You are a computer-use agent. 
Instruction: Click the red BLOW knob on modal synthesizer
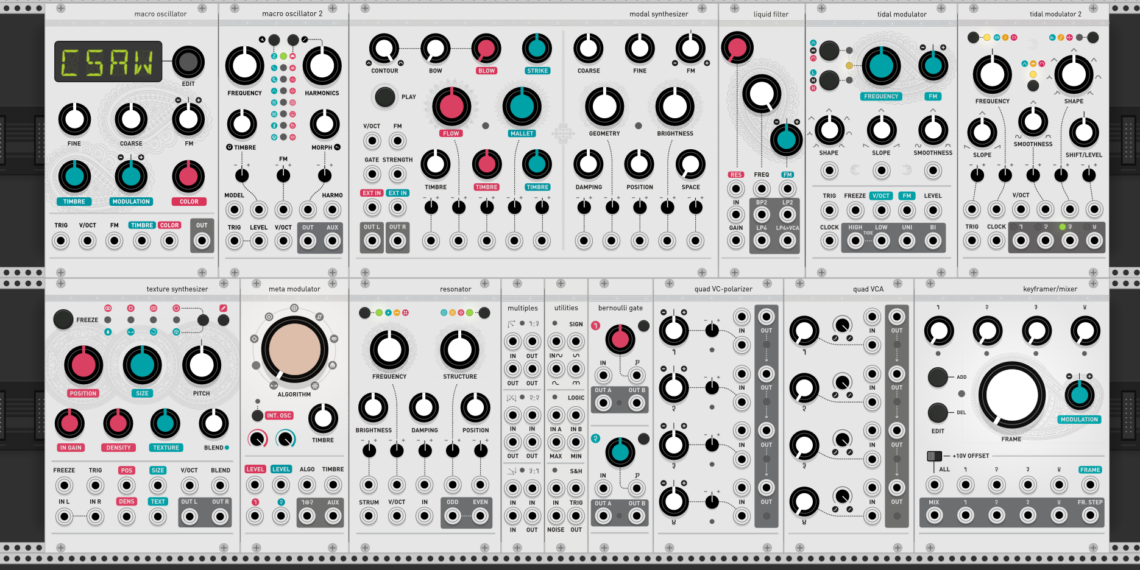pos(486,49)
